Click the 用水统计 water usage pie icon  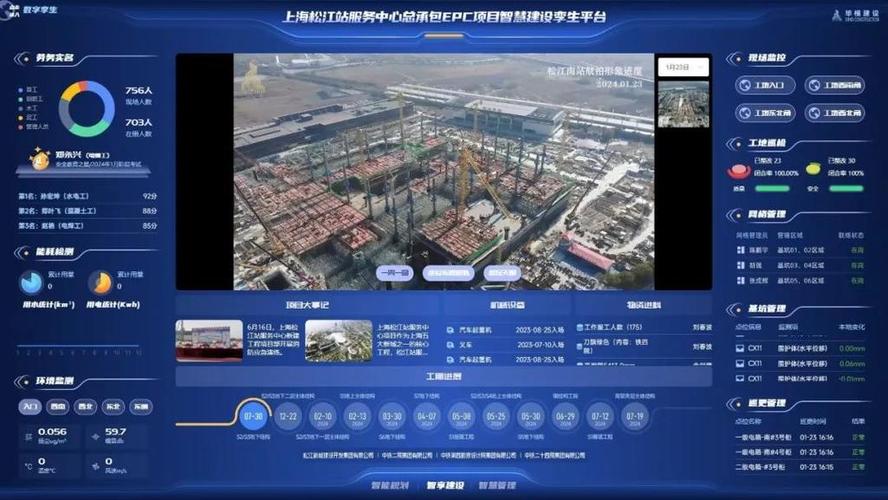(x=32, y=283)
